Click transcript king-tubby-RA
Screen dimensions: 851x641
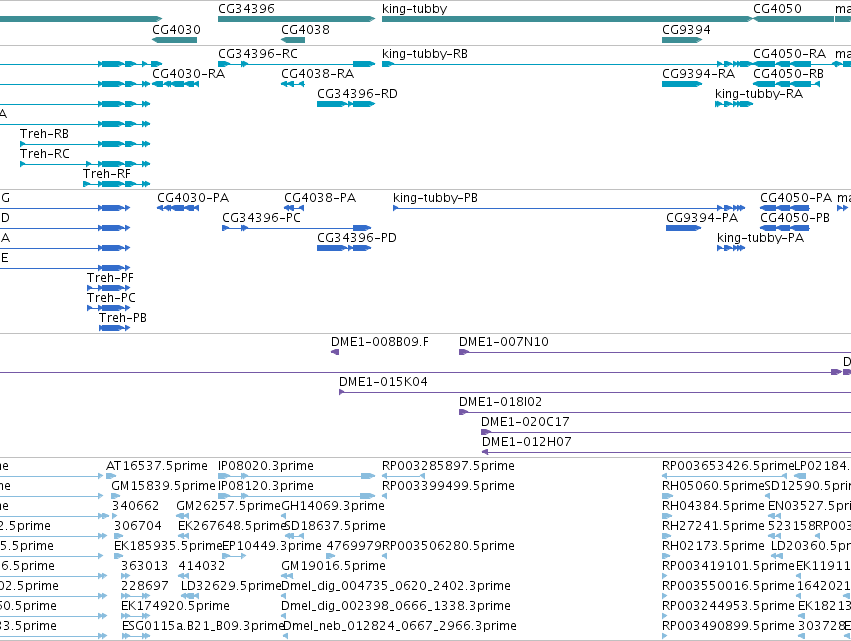point(734,104)
